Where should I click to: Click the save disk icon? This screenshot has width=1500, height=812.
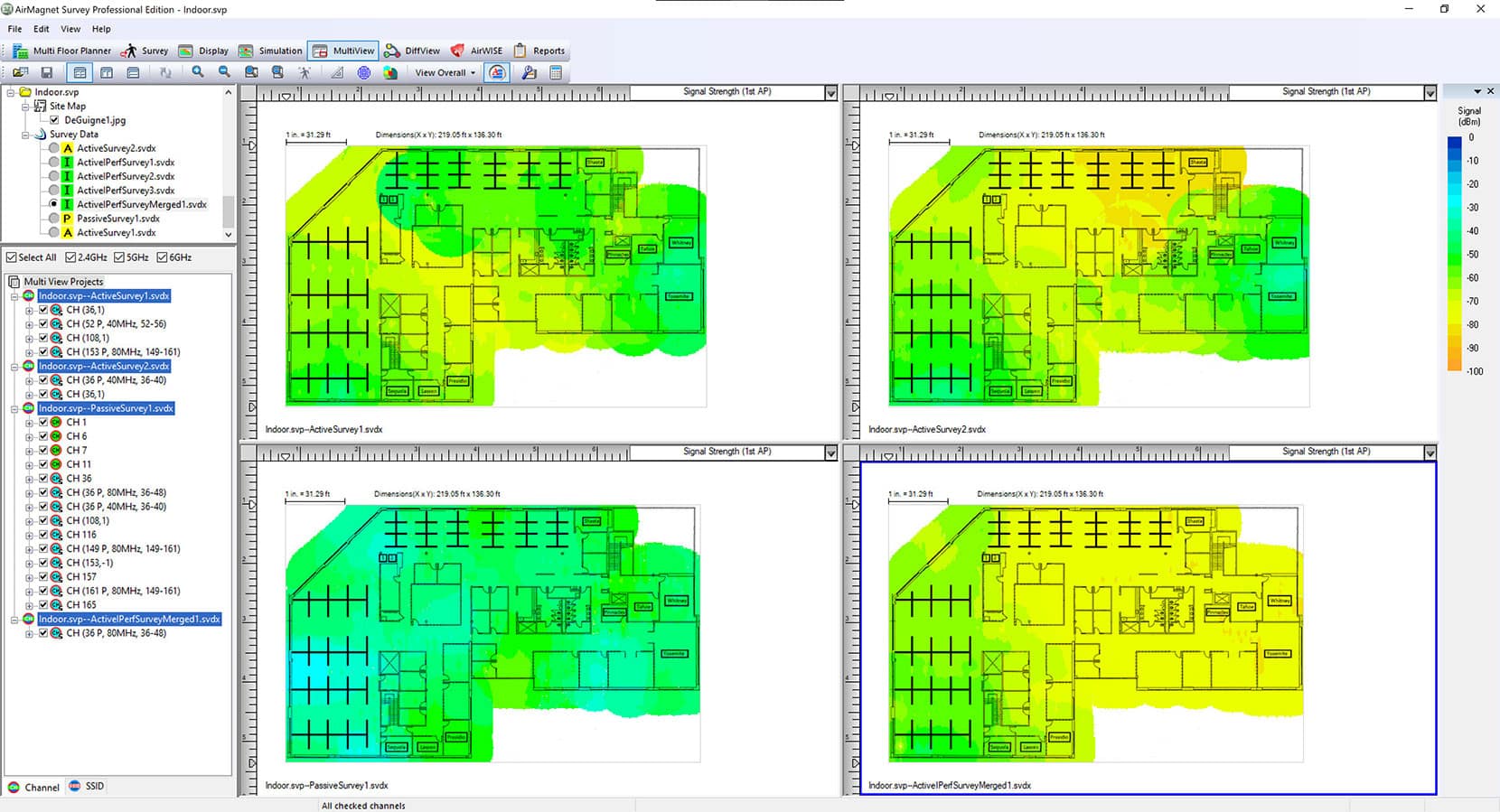(47, 72)
